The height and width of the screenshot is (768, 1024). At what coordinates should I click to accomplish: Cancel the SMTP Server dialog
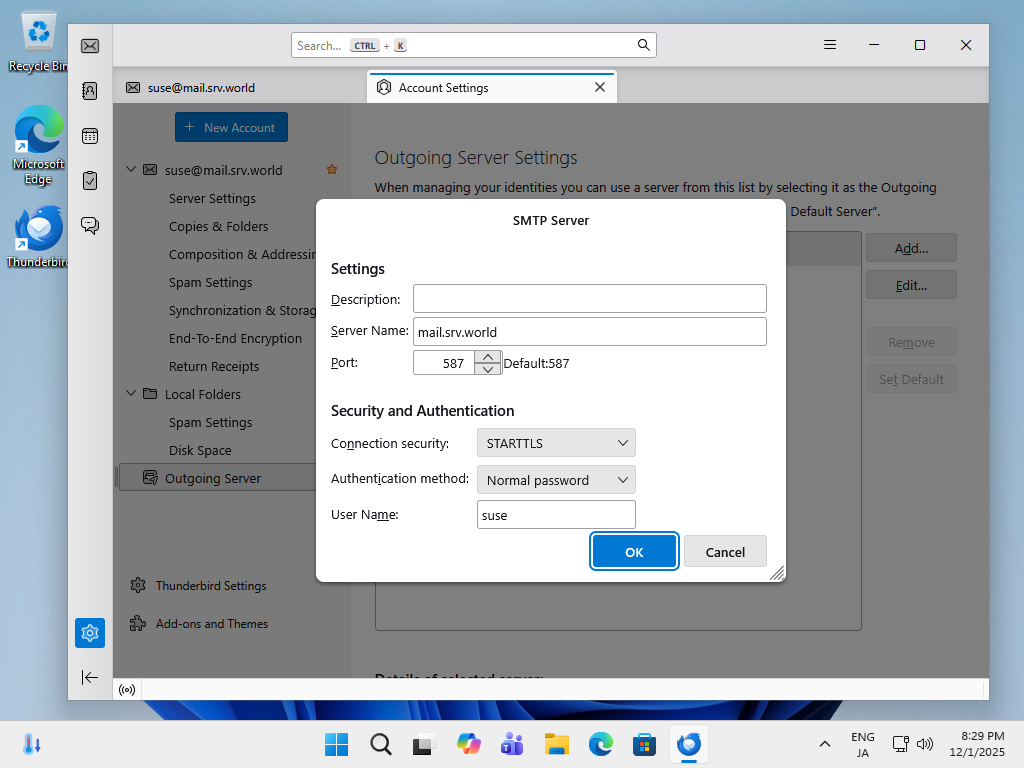725,552
